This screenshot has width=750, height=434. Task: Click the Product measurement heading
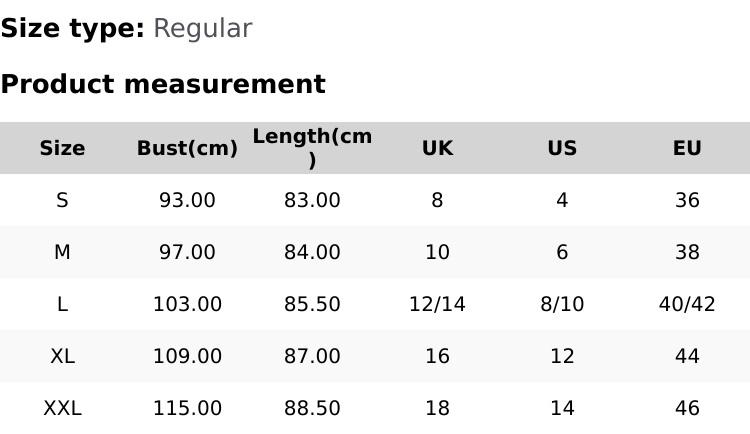(x=163, y=84)
